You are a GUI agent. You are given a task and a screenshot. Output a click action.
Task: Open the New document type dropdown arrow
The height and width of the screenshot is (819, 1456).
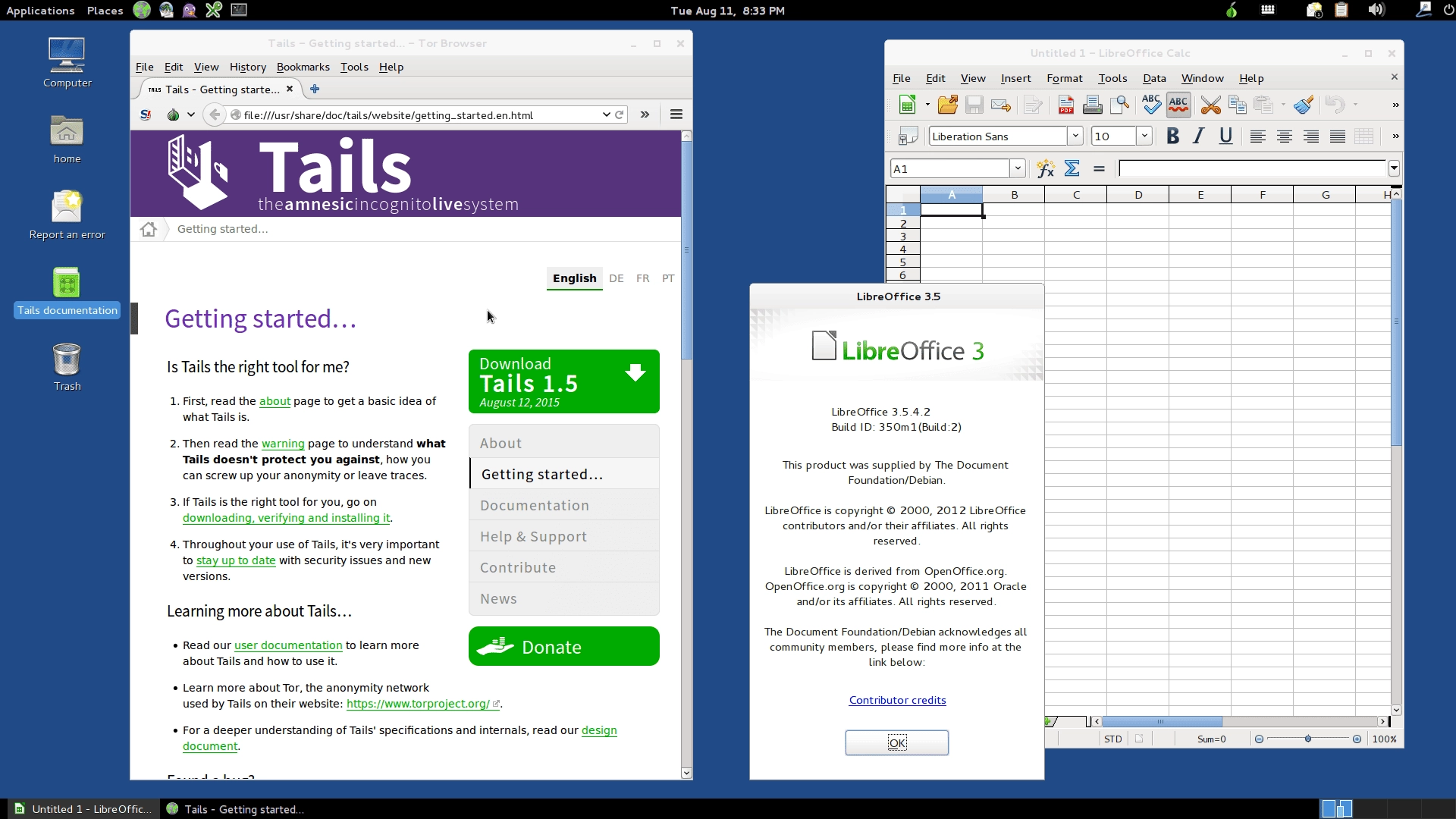click(927, 105)
